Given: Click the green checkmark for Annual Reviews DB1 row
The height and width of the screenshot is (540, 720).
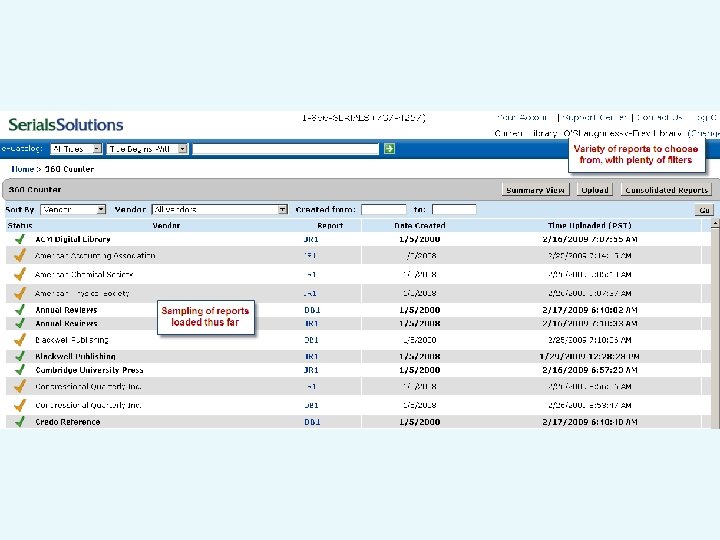Looking at the screenshot, I should (20, 309).
